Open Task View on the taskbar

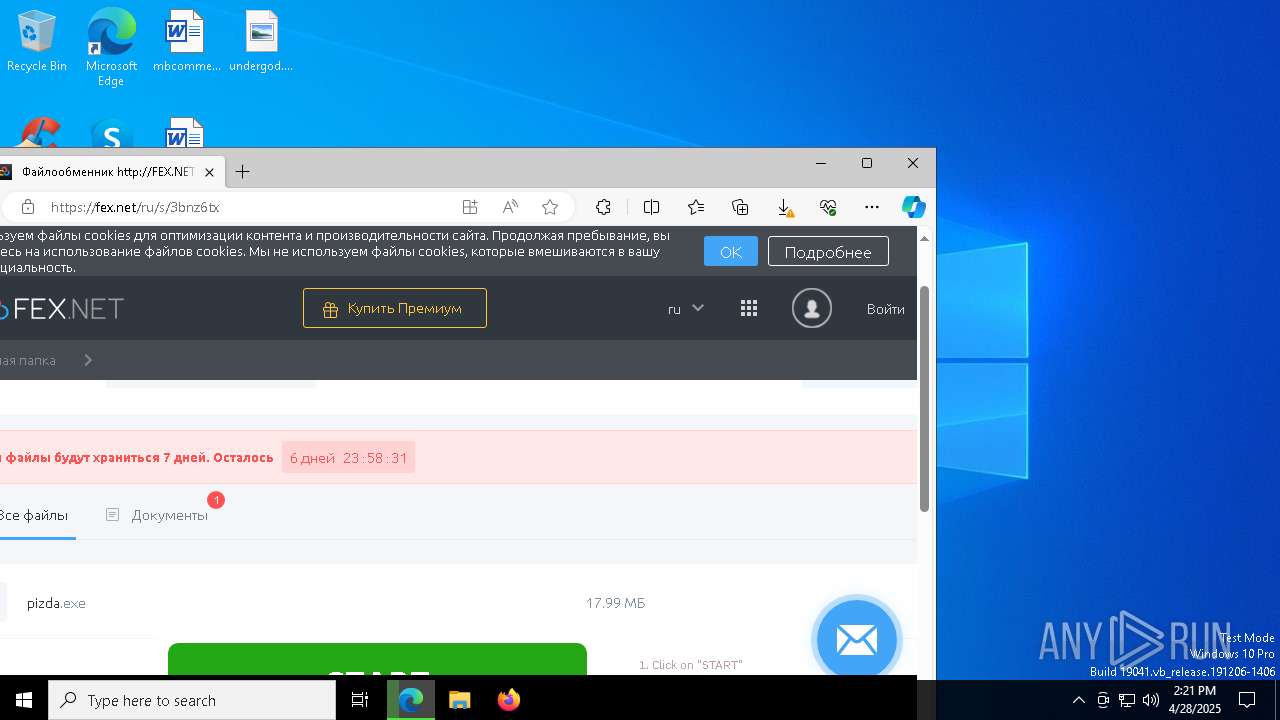click(x=360, y=700)
